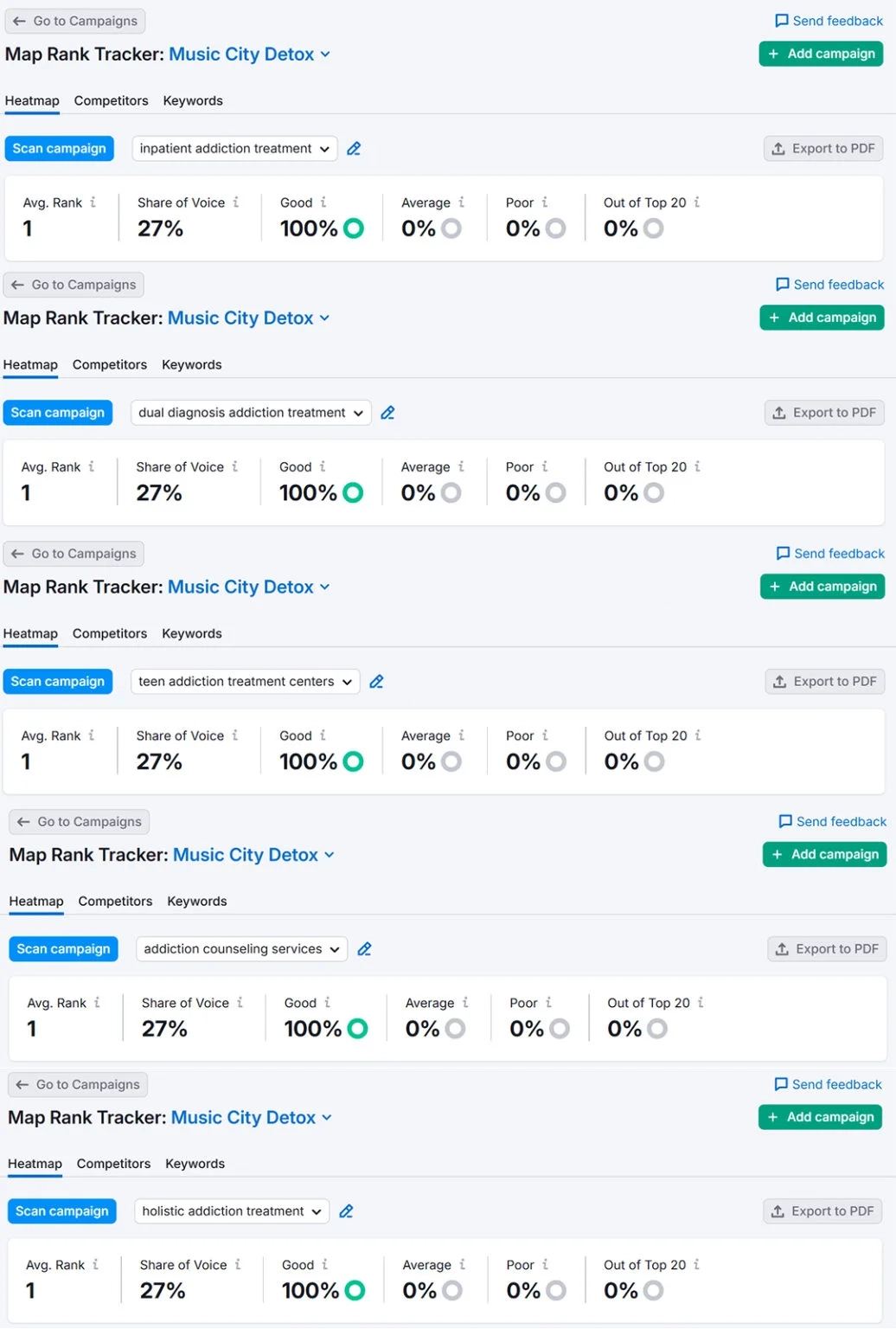Click green Good ring in the topmost stats panel

pos(353,228)
